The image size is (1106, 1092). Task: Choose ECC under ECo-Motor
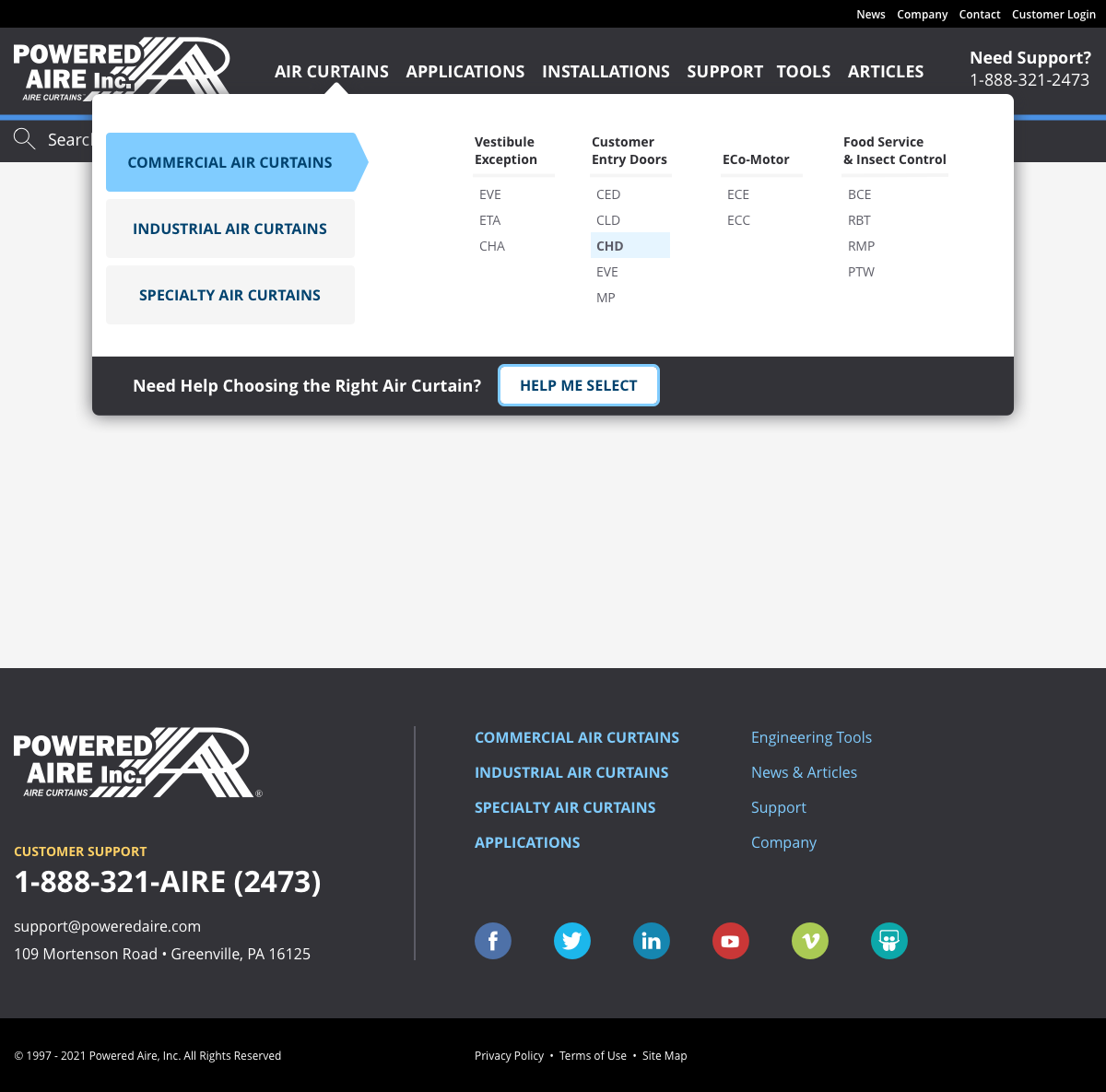[738, 220]
